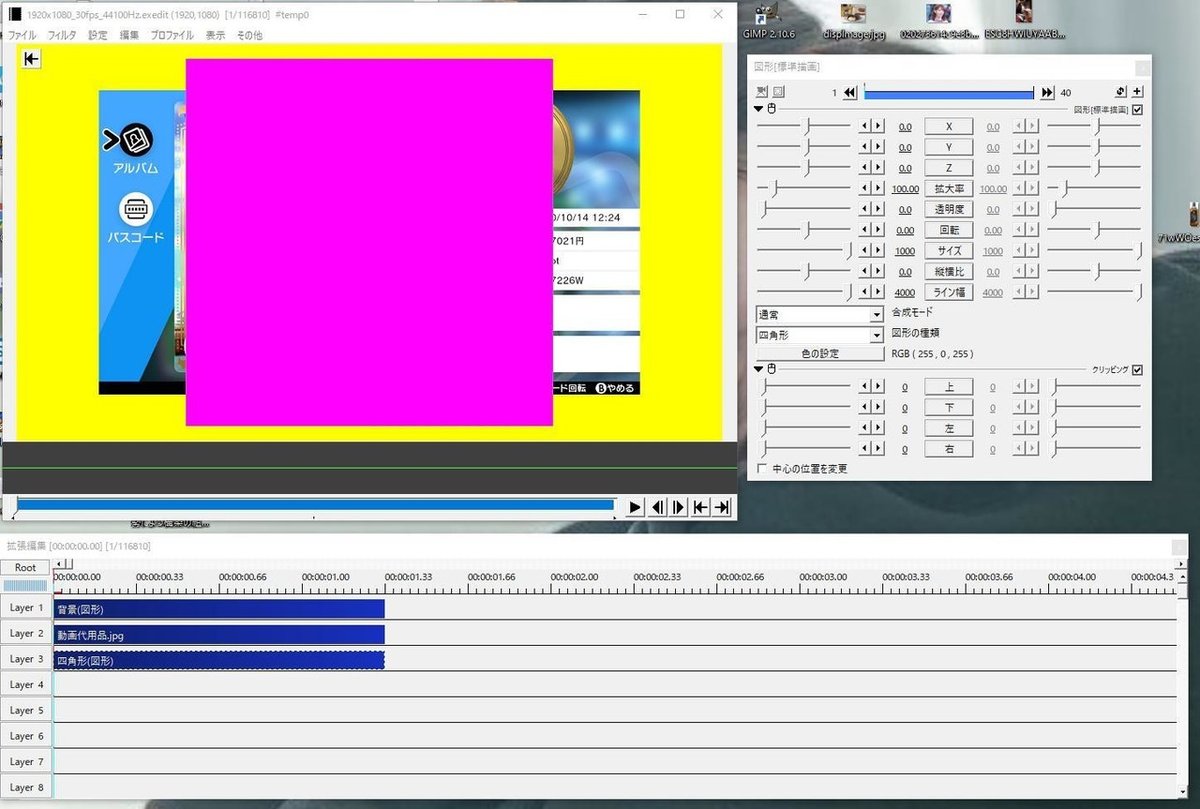Click the left Z position slider track
Screen dimensions: 1200x809
[803, 168]
